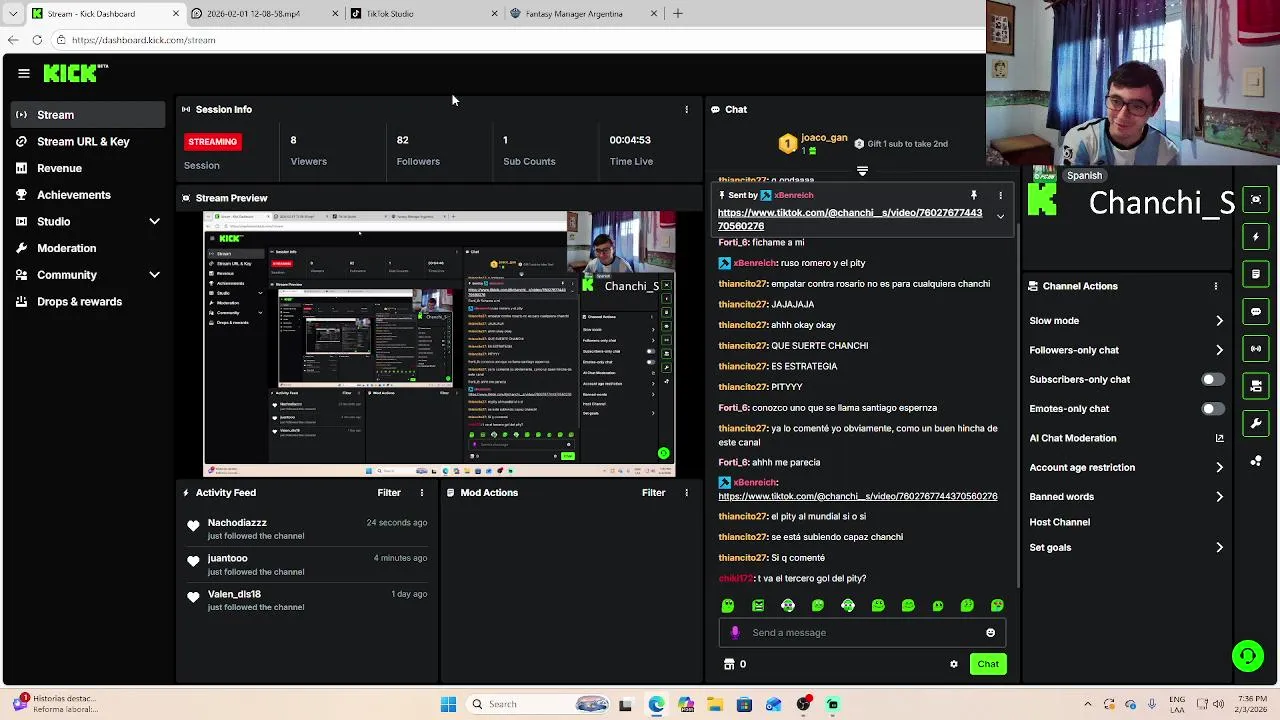Click the emoji picker in the message box
The image size is (1280, 720).
pos(990,632)
